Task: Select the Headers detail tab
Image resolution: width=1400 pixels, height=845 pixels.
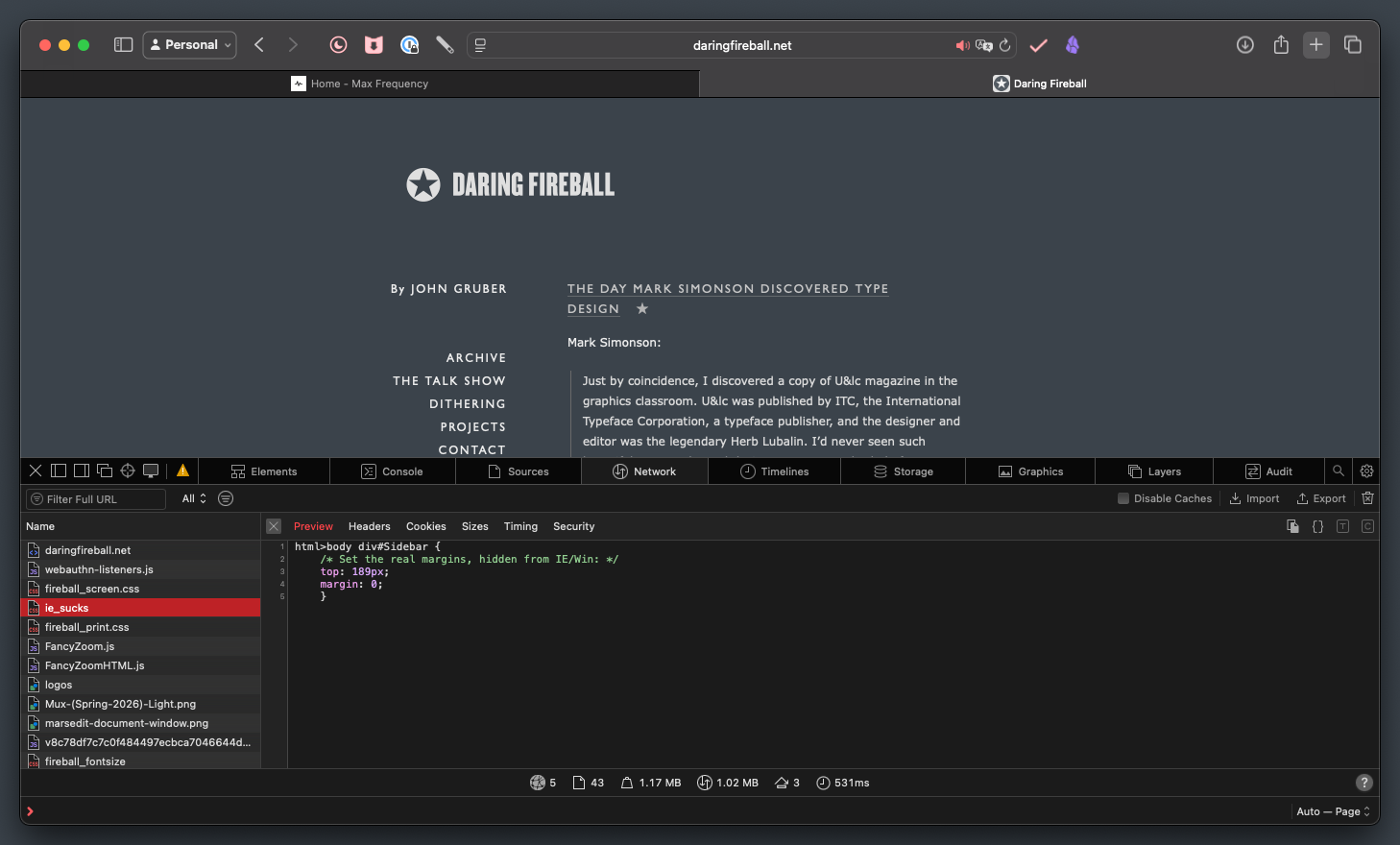Action: point(369,526)
